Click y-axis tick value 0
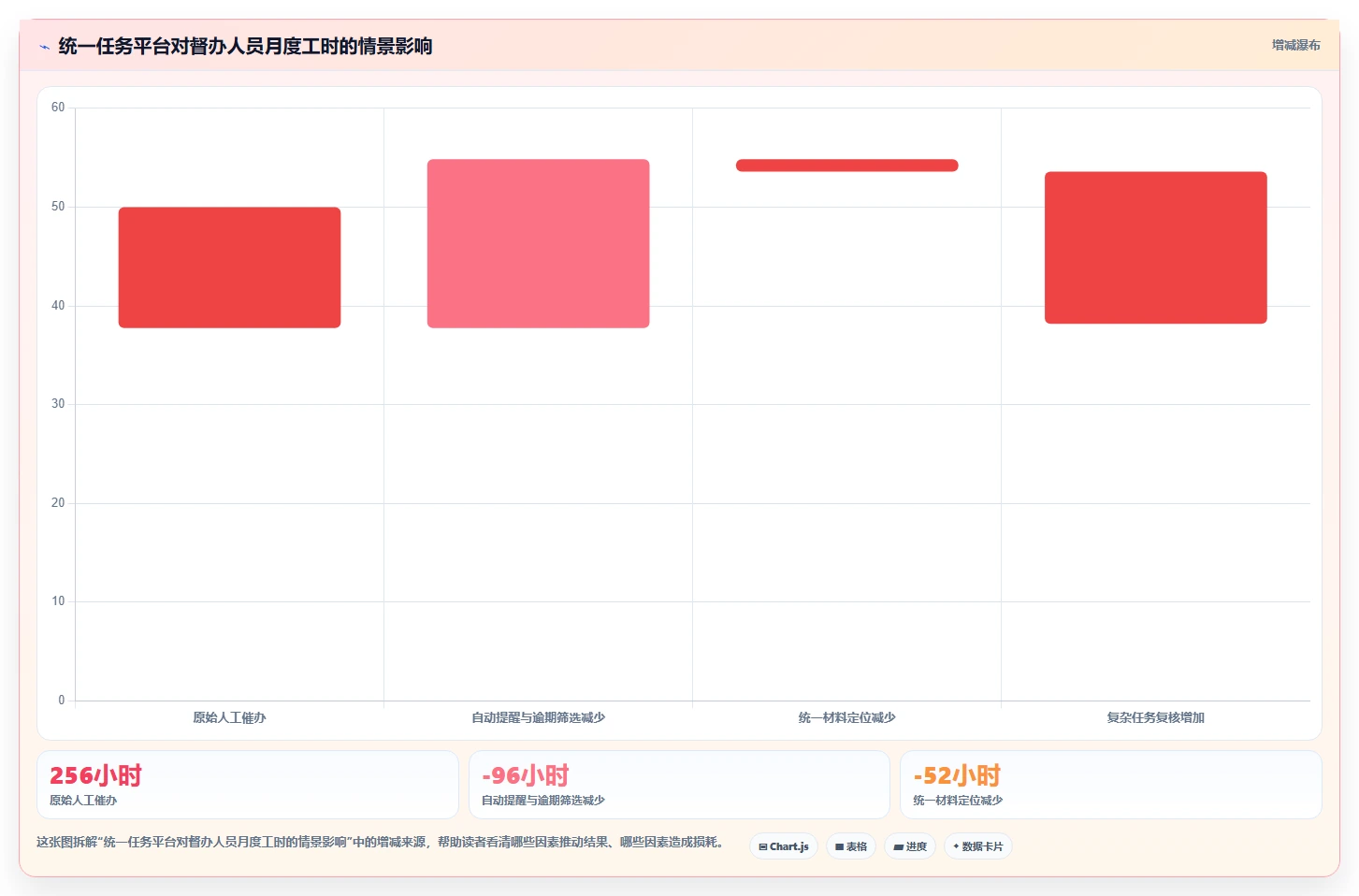Viewport: 1359px width, 896px height. click(x=62, y=701)
